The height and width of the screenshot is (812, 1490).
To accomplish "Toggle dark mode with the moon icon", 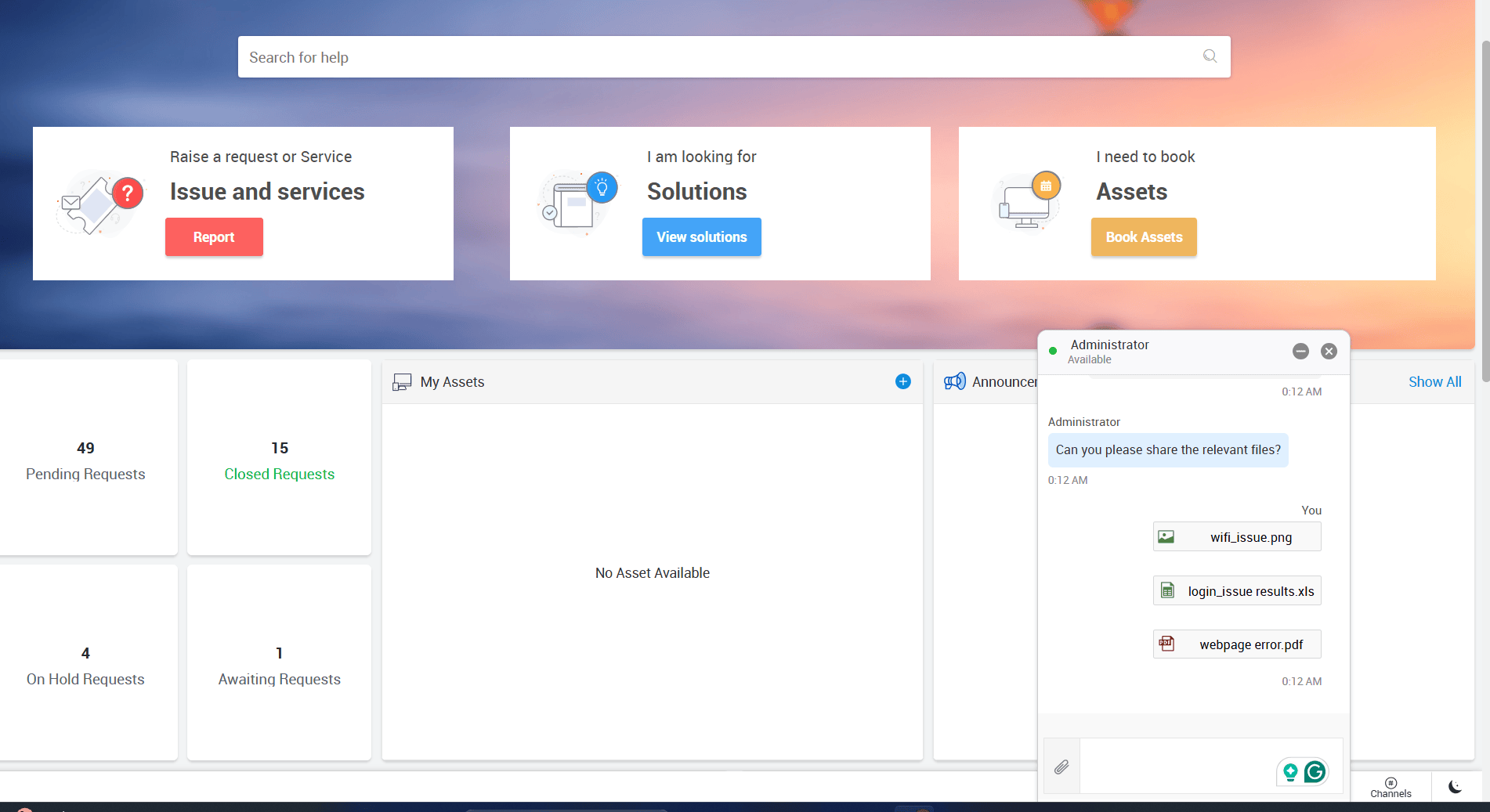I will click(x=1455, y=786).
